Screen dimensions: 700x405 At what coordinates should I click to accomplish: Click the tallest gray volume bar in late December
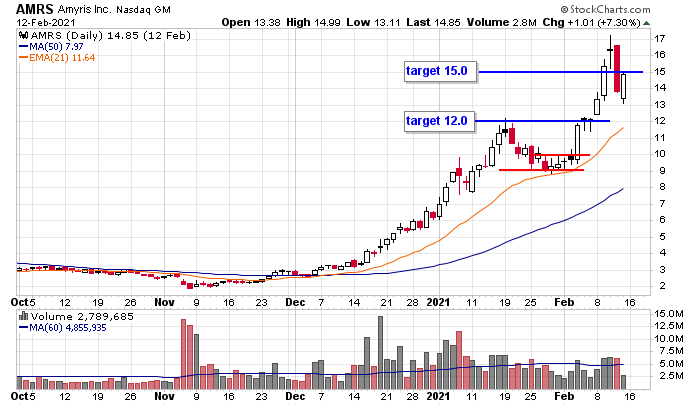coord(380,353)
